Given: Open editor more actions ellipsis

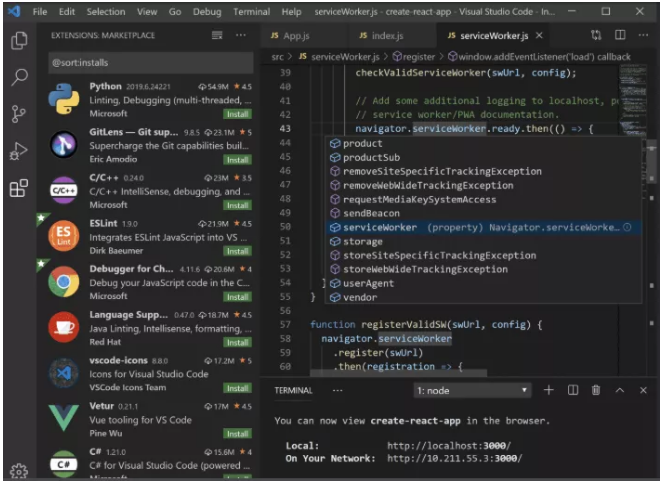Looking at the screenshot, I should click(643, 35).
